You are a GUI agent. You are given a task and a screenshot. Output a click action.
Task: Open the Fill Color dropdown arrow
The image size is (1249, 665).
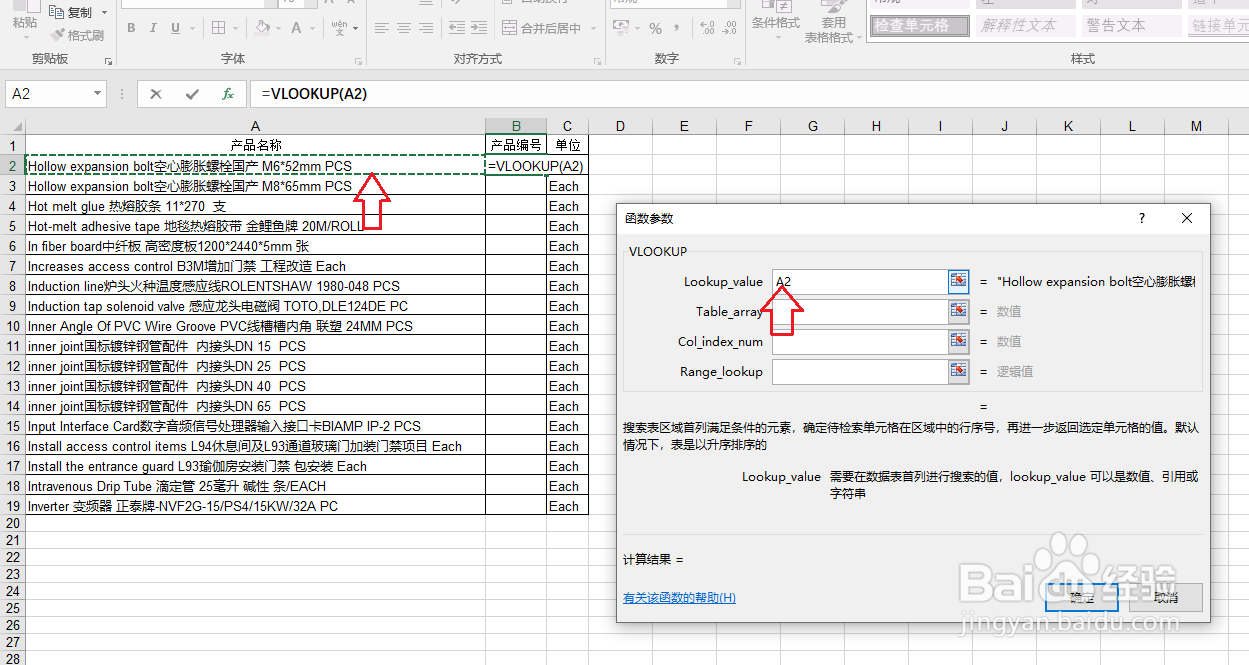coord(278,28)
